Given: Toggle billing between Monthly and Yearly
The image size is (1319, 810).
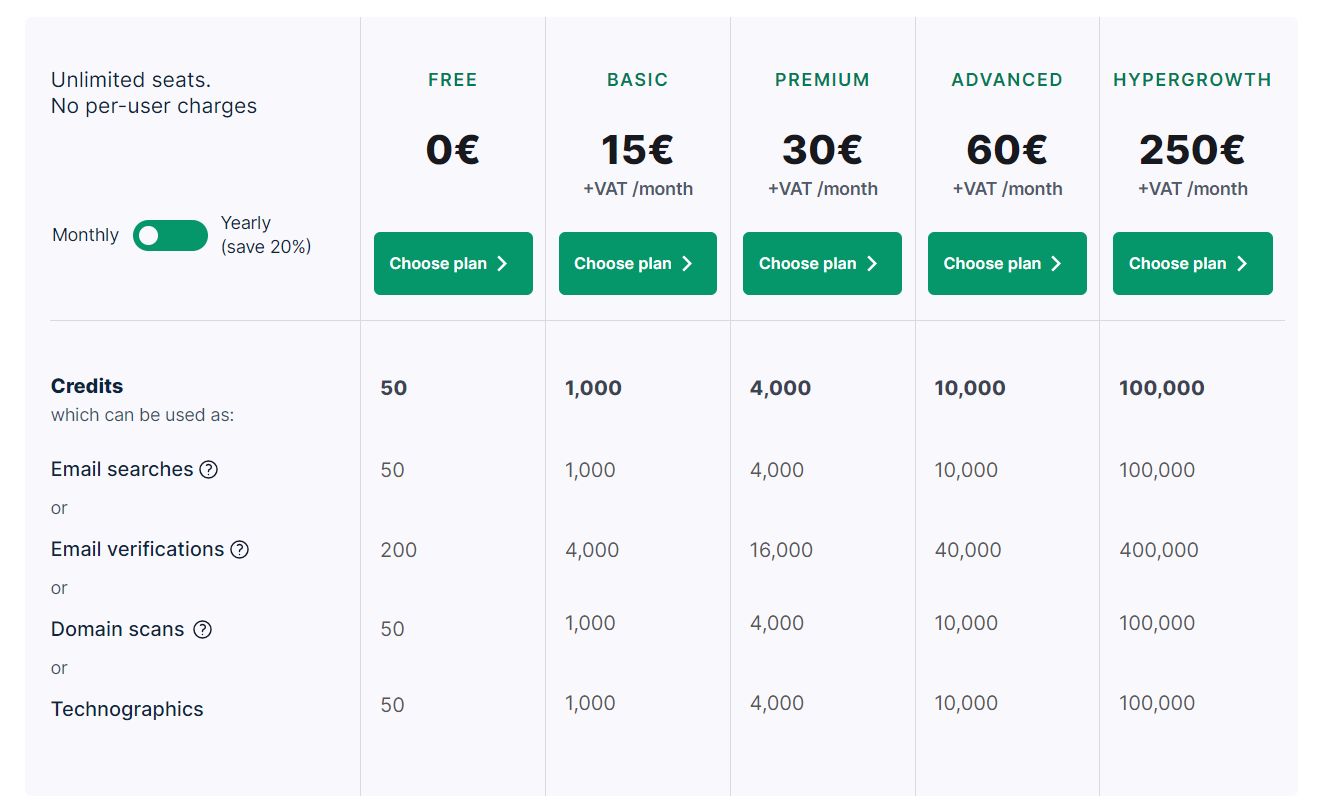Looking at the screenshot, I should 170,236.
